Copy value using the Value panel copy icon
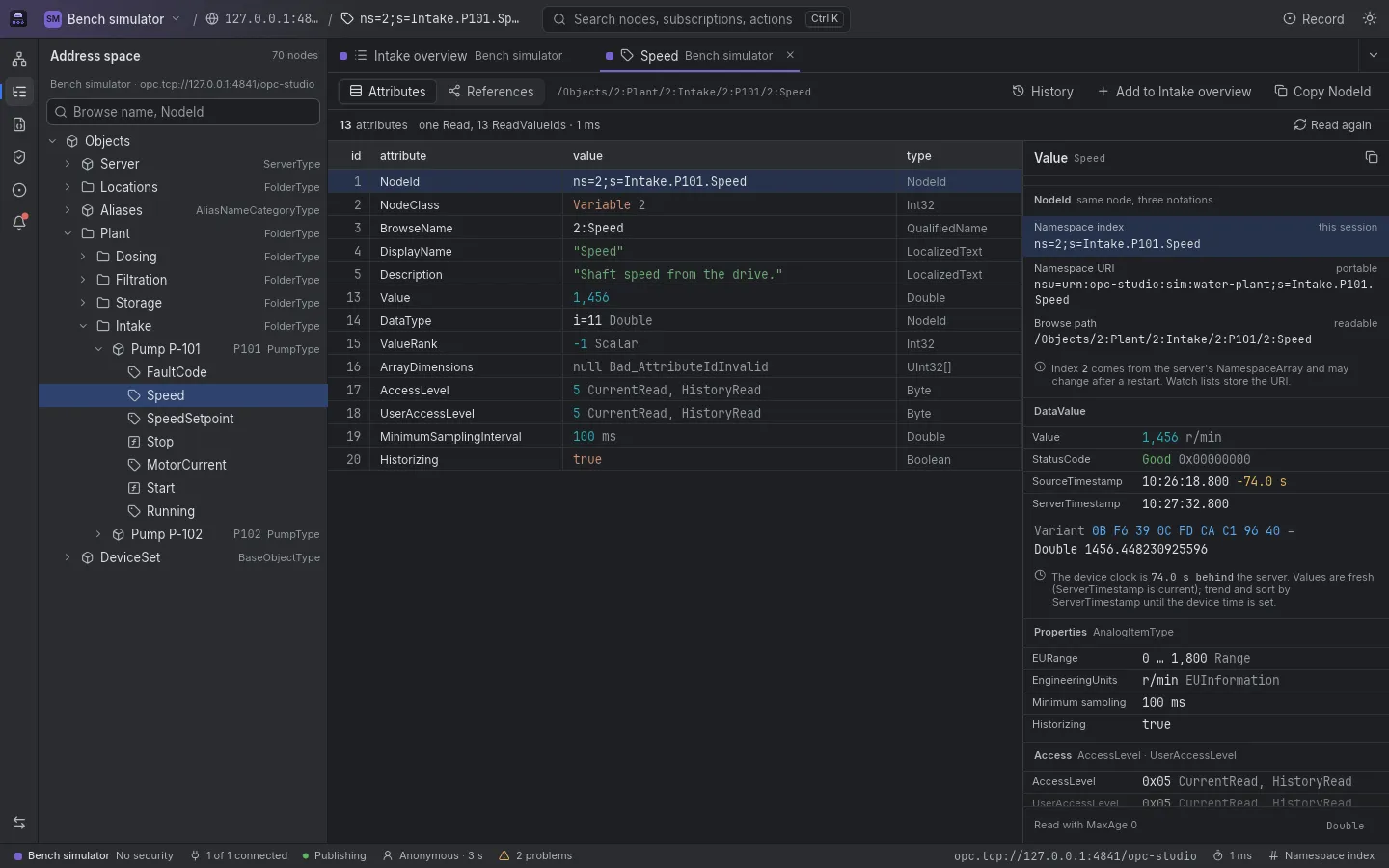The image size is (1389, 868). point(1372,157)
